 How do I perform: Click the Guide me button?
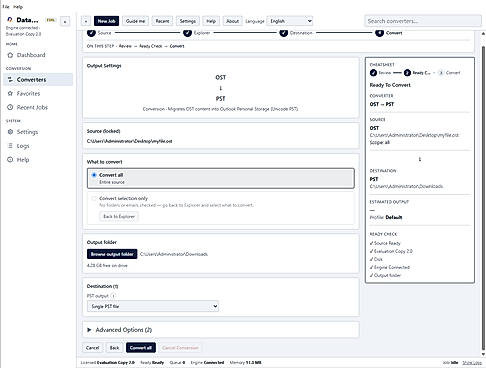[x=135, y=21]
